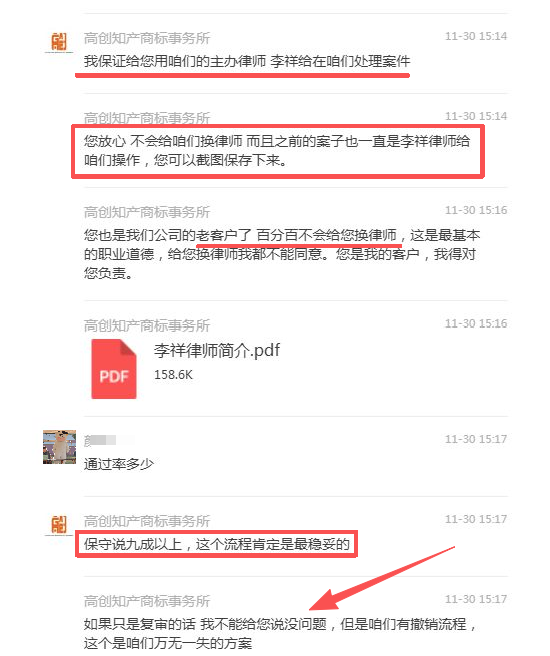
Task: Click the 高创知产商标事务所 avatar at top
Action: click(59, 42)
